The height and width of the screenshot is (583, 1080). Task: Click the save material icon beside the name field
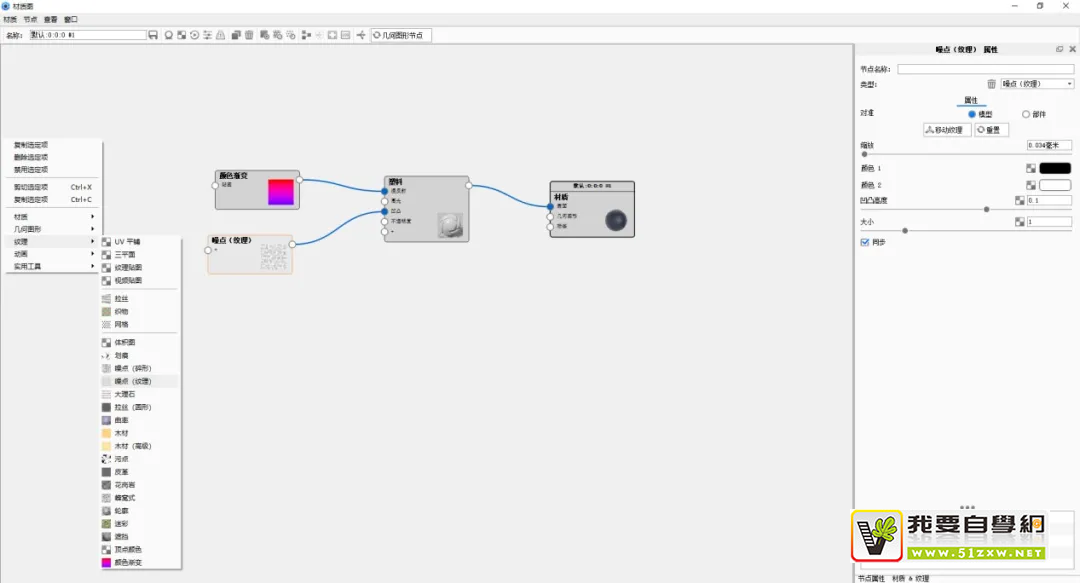[x=153, y=35]
